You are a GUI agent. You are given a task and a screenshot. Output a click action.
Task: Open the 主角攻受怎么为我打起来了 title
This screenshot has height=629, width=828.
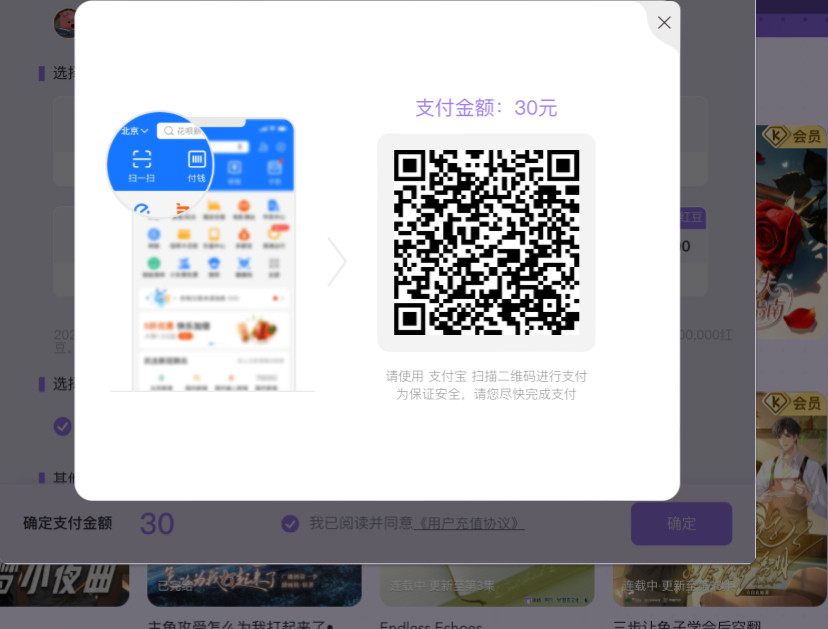pos(240,625)
